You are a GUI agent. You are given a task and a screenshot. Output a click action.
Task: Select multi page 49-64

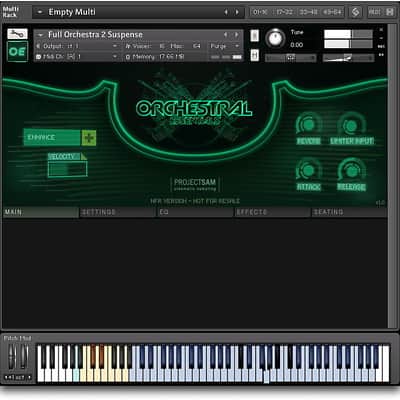coord(332,12)
